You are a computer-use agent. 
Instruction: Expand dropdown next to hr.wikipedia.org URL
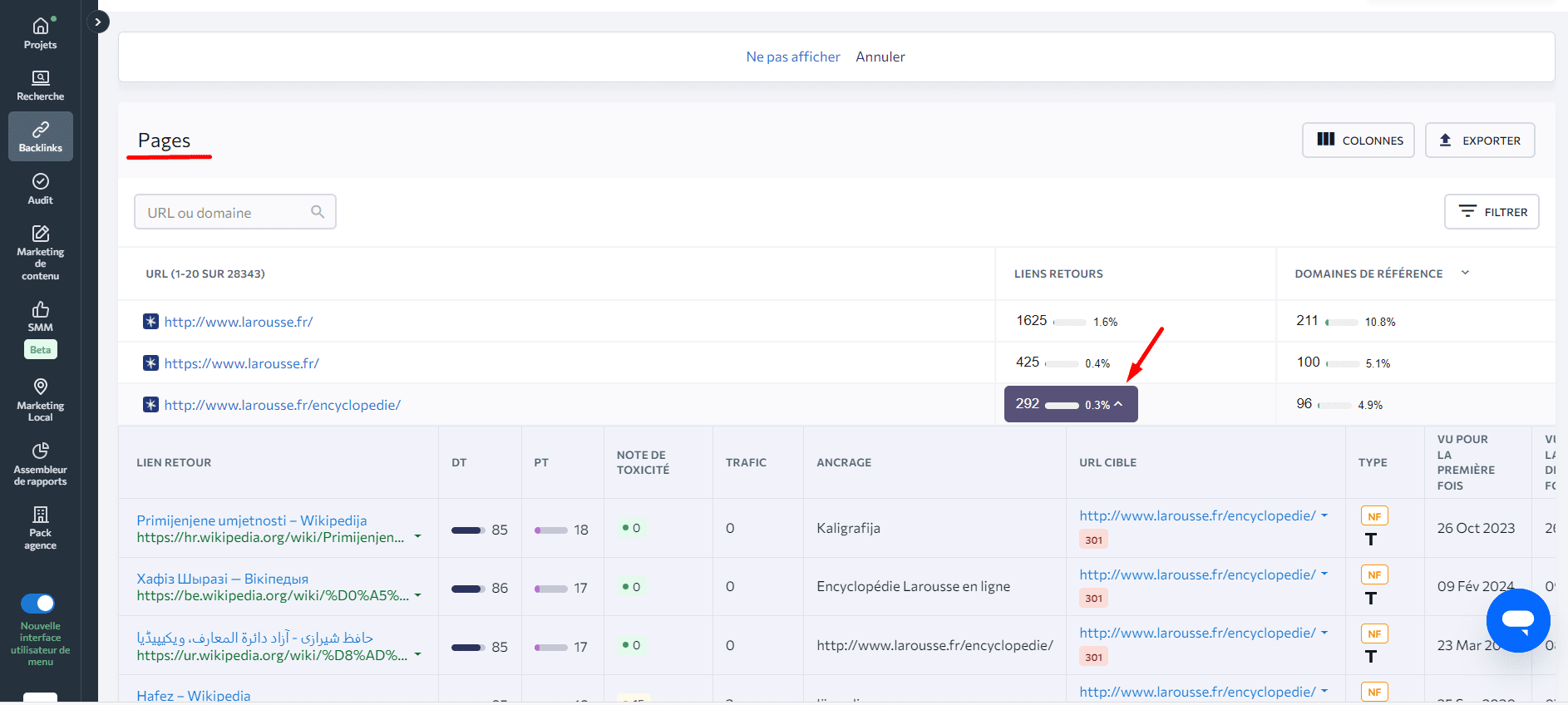coord(417,537)
